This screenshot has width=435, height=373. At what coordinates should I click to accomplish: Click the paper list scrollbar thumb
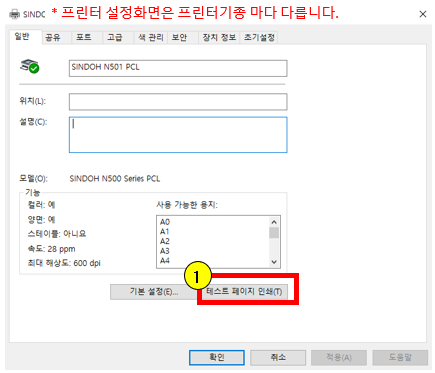coord(274,233)
